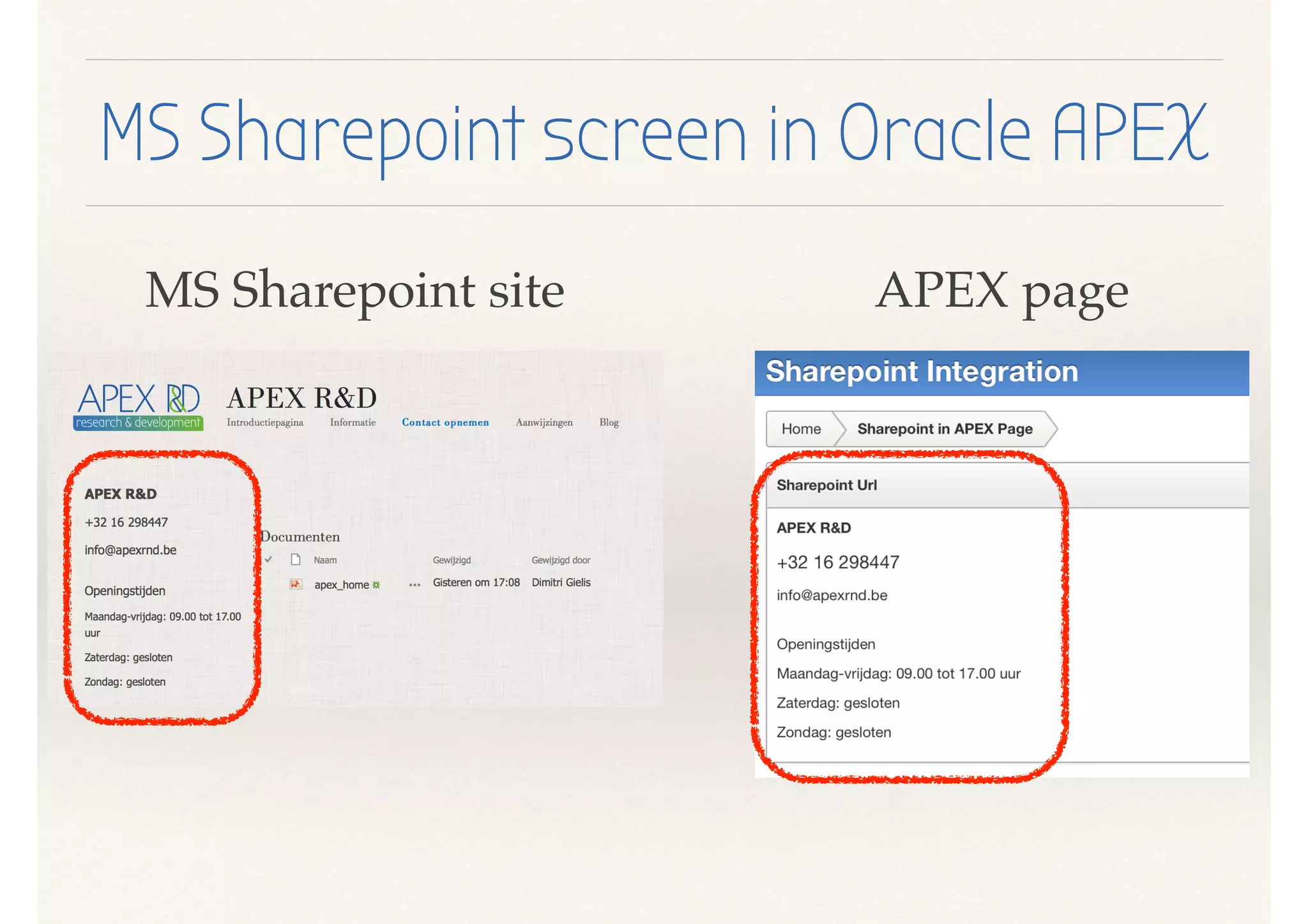
Task: Go to the Home breadcrumb in APEX page
Action: [801, 428]
